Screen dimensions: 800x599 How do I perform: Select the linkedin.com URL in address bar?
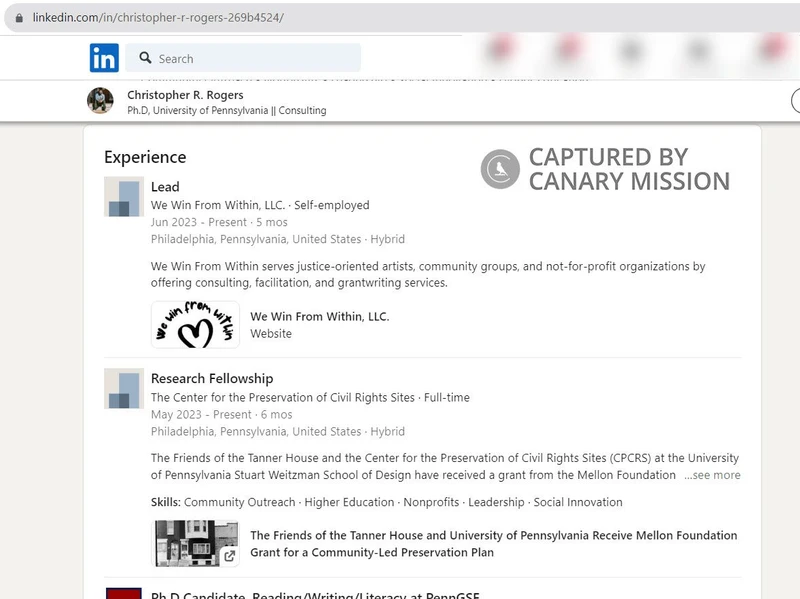pos(158,17)
